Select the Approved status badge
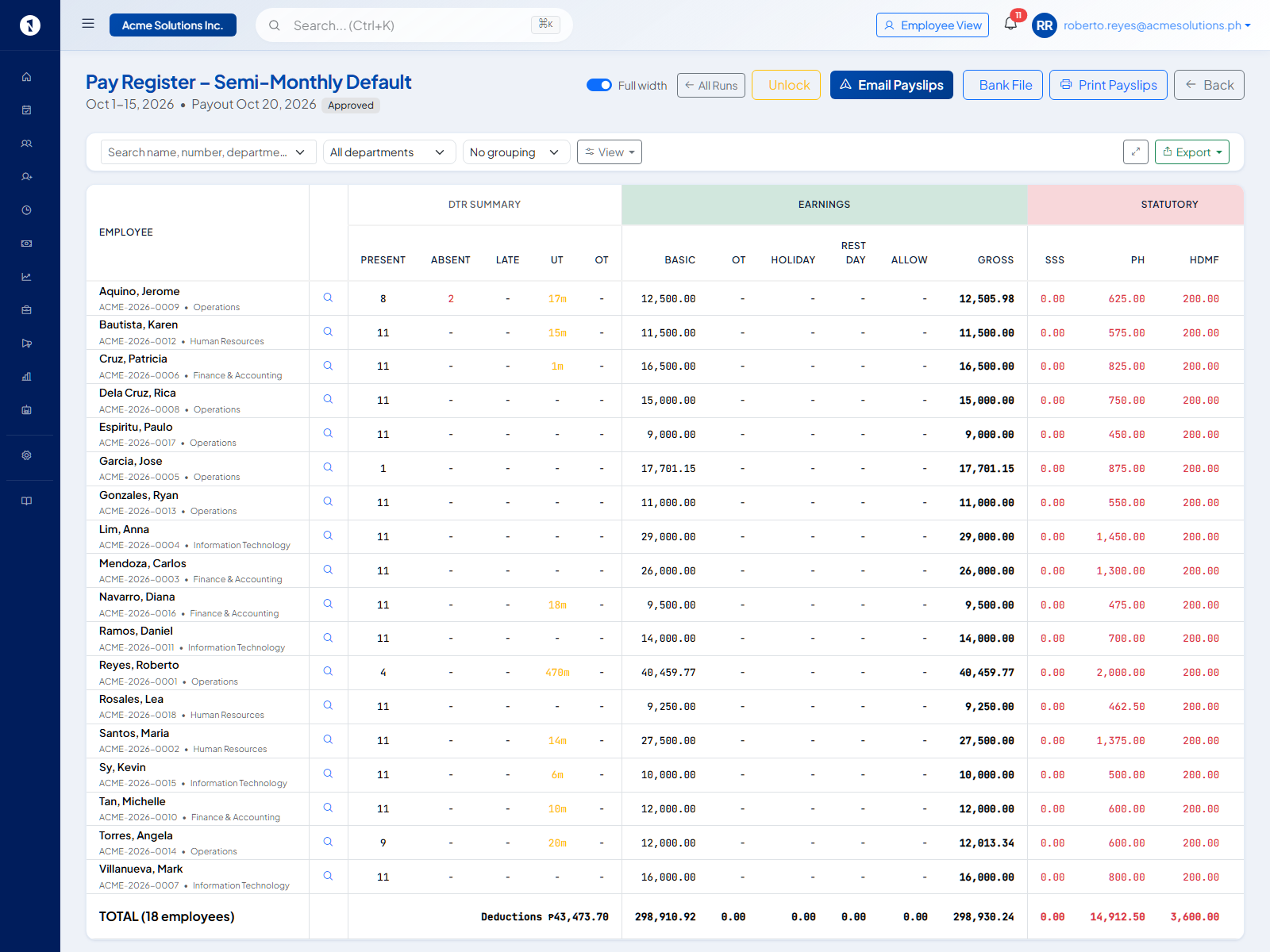The width and height of the screenshot is (1270, 952). click(351, 106)
